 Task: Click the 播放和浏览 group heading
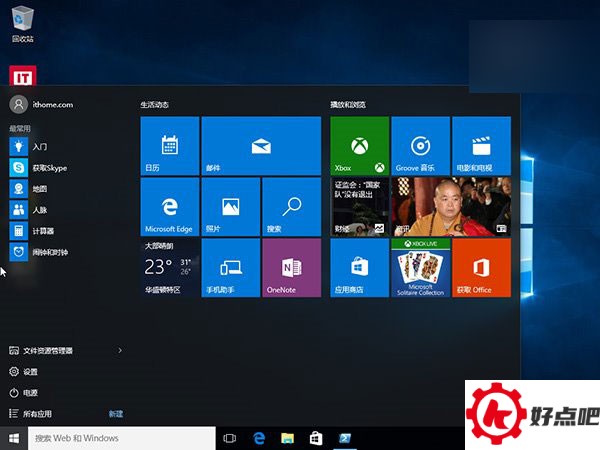348,104
